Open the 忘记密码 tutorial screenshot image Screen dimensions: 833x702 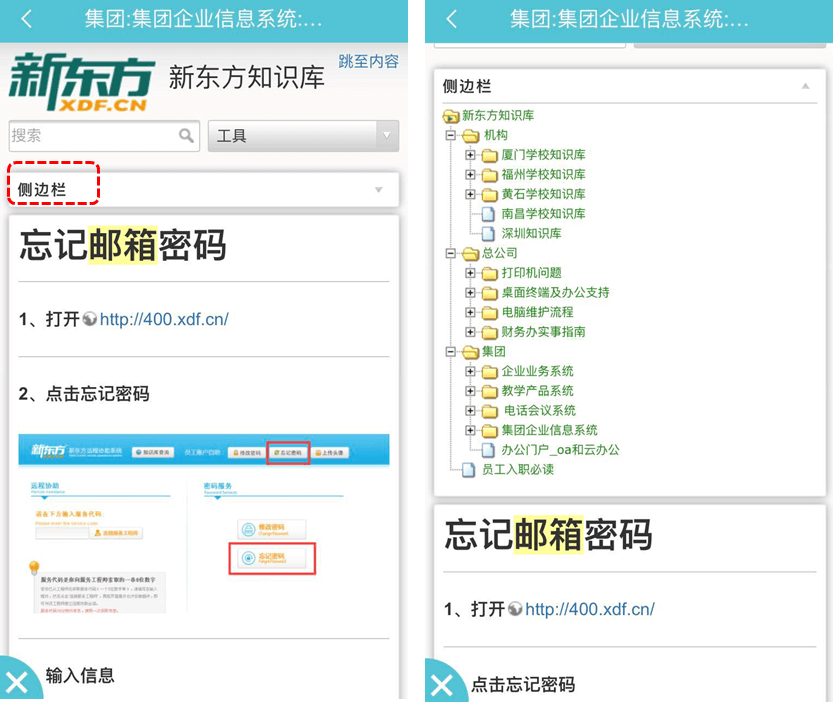(x=204, y=526)
